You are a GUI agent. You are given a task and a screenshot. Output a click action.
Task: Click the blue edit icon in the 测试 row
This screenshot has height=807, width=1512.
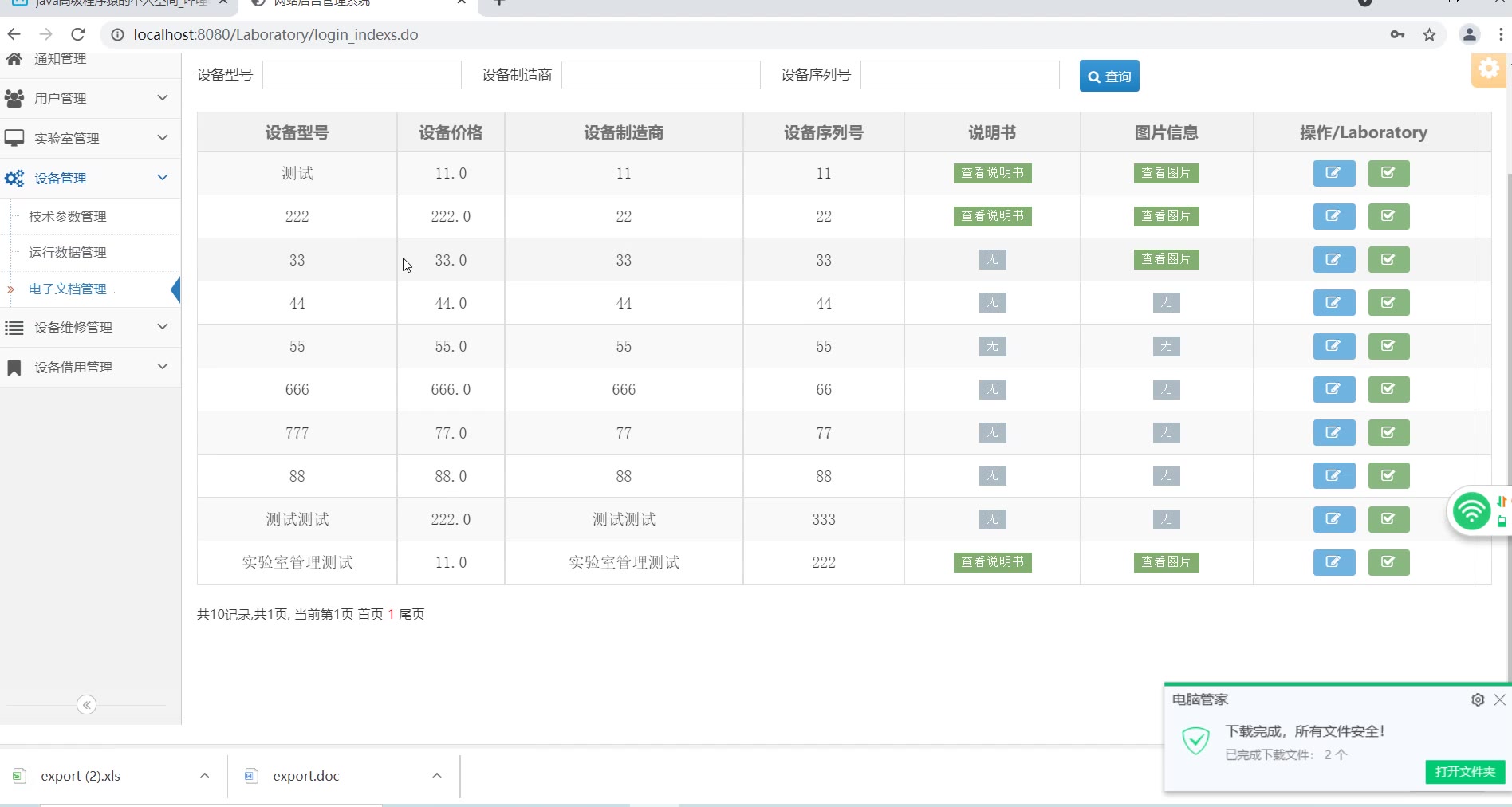pos(1333,173)
